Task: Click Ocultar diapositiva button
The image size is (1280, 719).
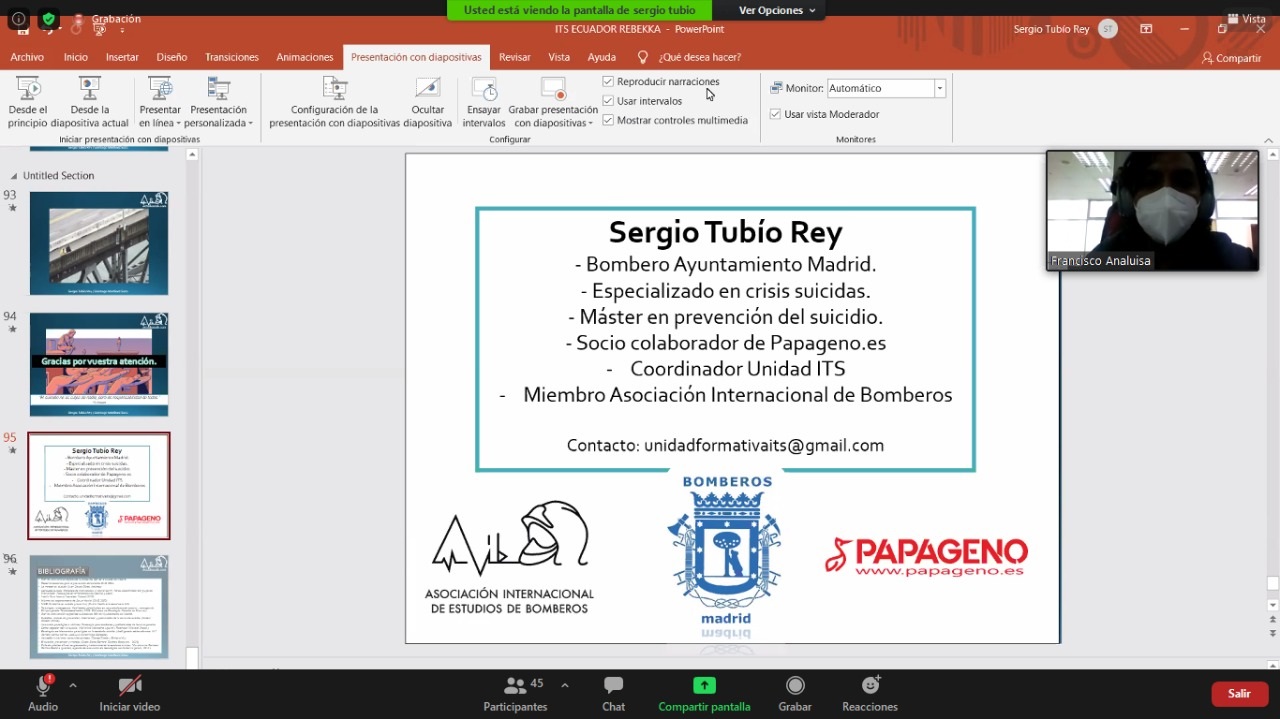Action: 428,102
